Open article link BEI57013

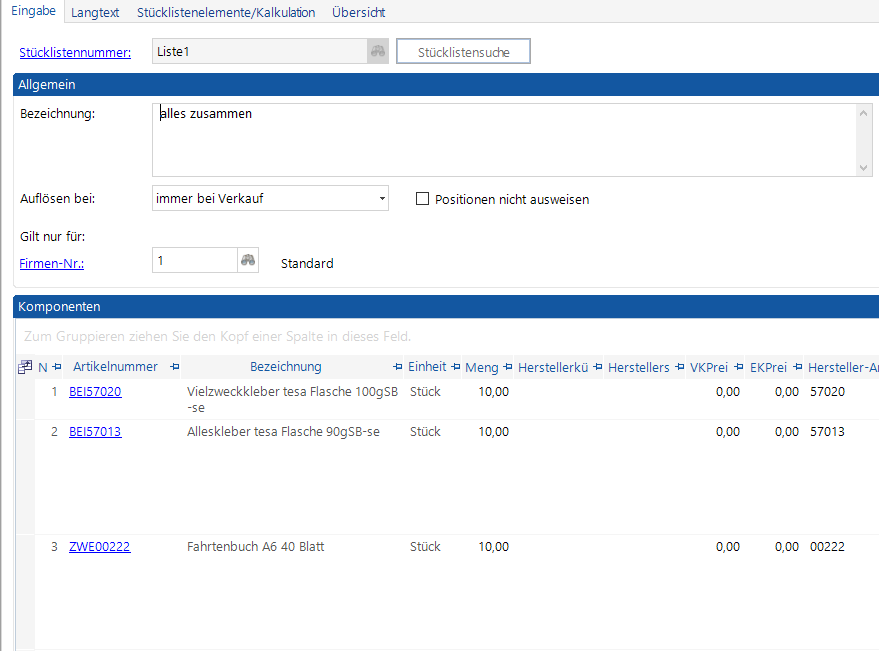coord(95,432)
